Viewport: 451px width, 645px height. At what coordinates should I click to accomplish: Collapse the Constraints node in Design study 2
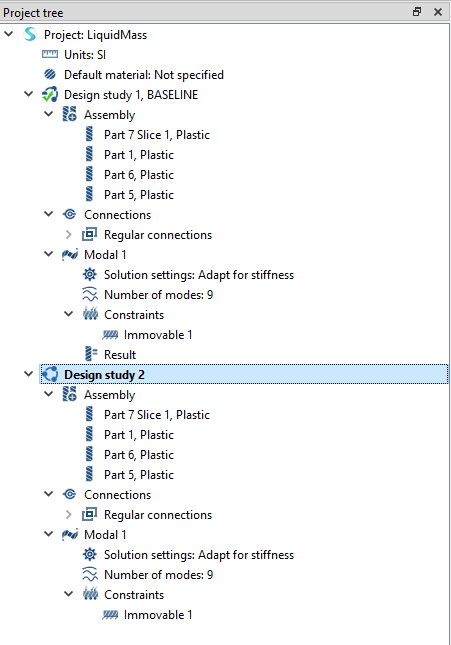click(x=69, y=594)
